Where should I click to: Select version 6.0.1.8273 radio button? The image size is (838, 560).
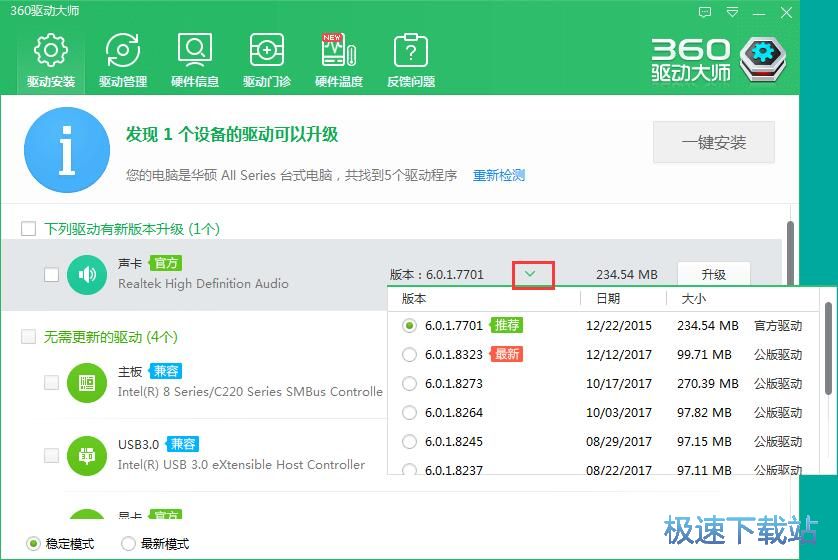pos(409,383)
